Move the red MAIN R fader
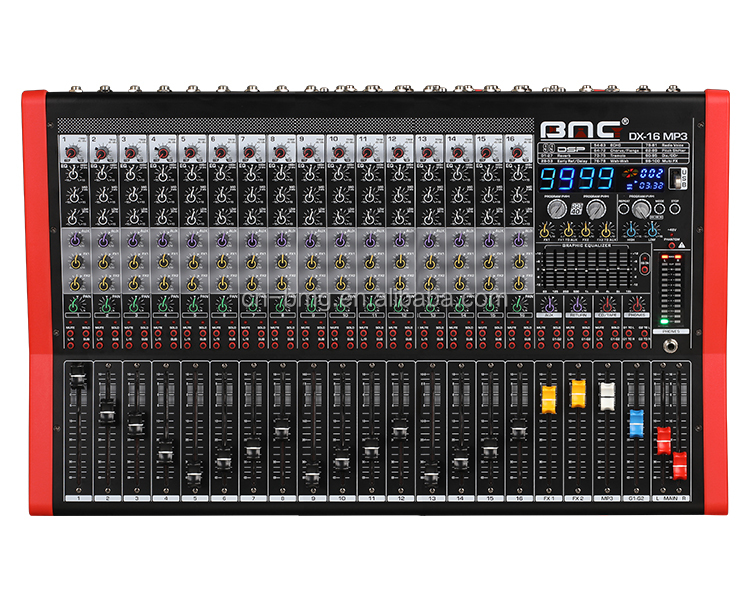Screen dimensions: 750x600 680,465
